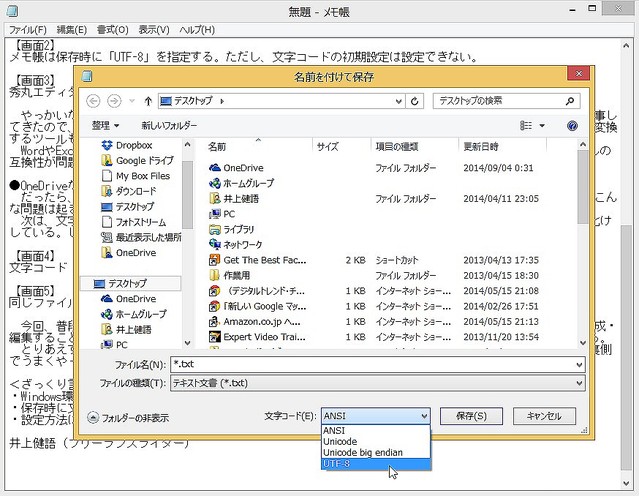Go up one folder level with the up arrow

[x=148, y=101]
